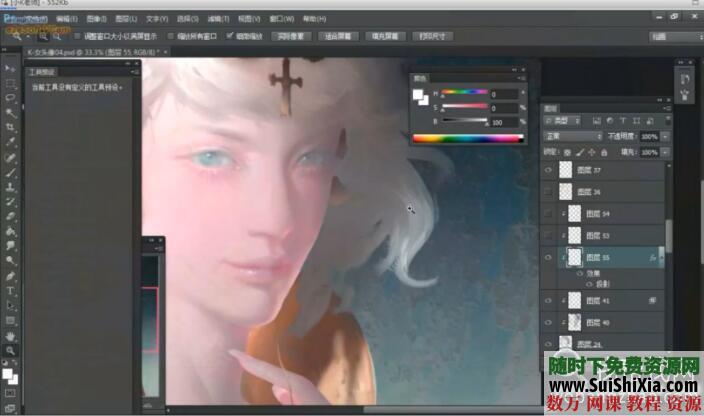Select the Move tool

[x=10, y=69]
